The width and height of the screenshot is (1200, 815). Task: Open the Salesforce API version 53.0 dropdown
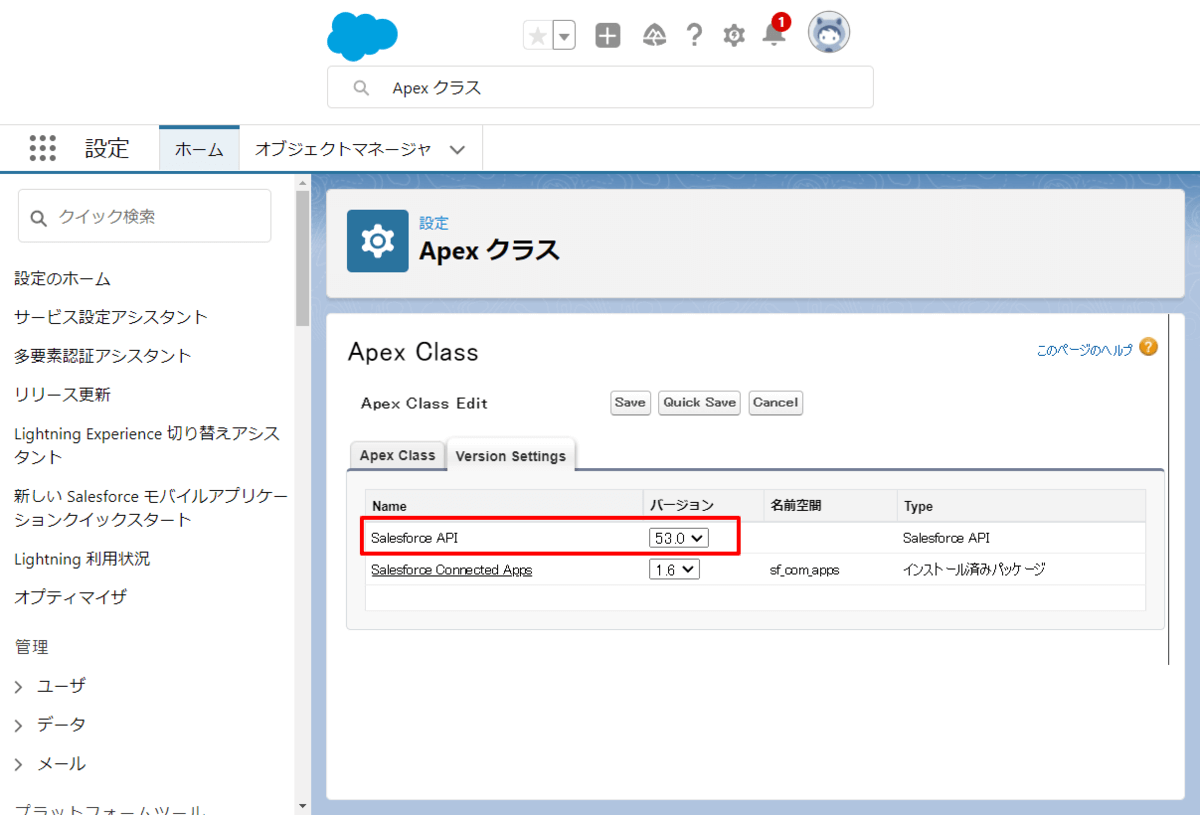click(x=679, y=538)
